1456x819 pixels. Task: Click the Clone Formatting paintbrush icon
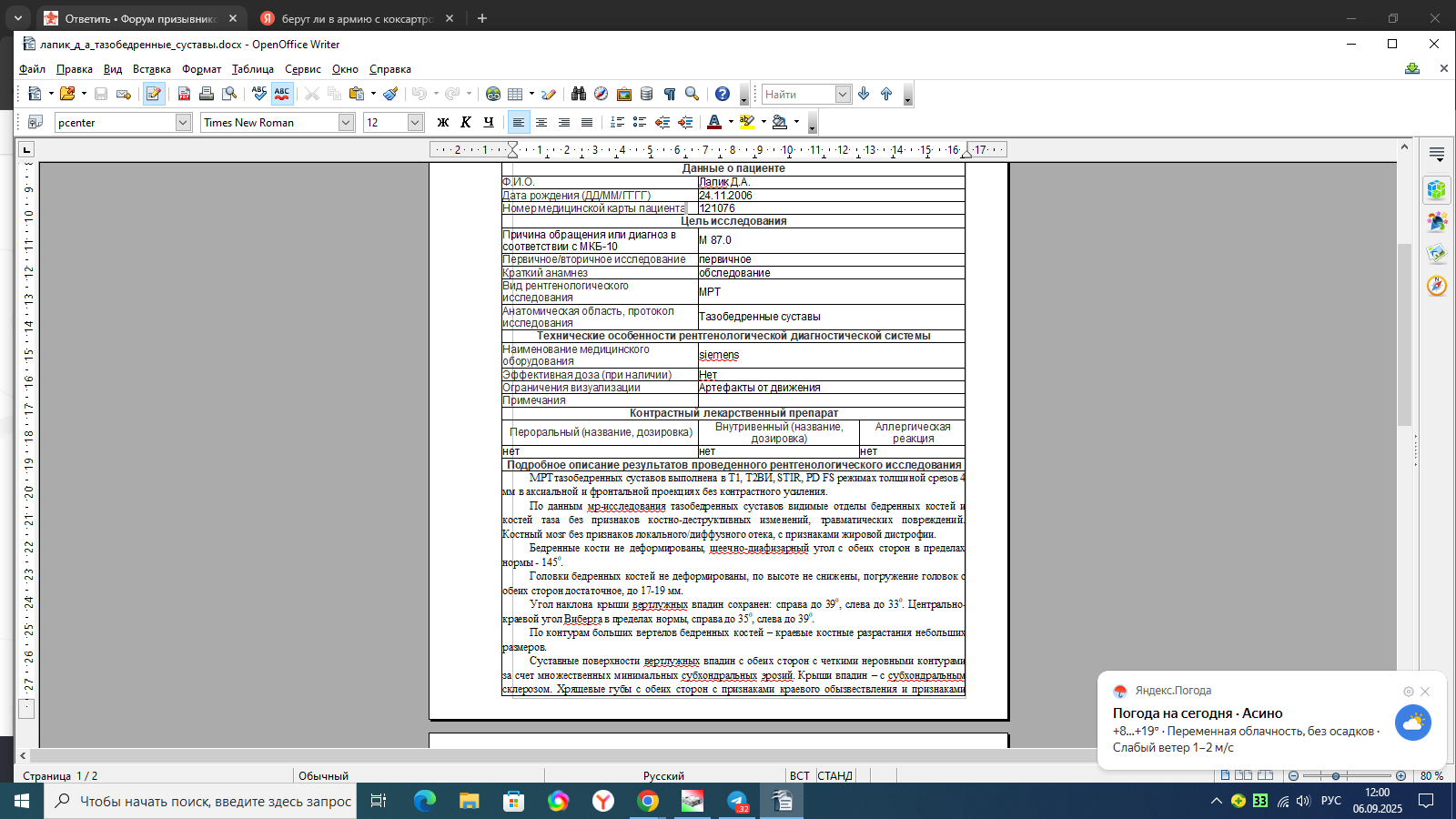click(390, 94)
